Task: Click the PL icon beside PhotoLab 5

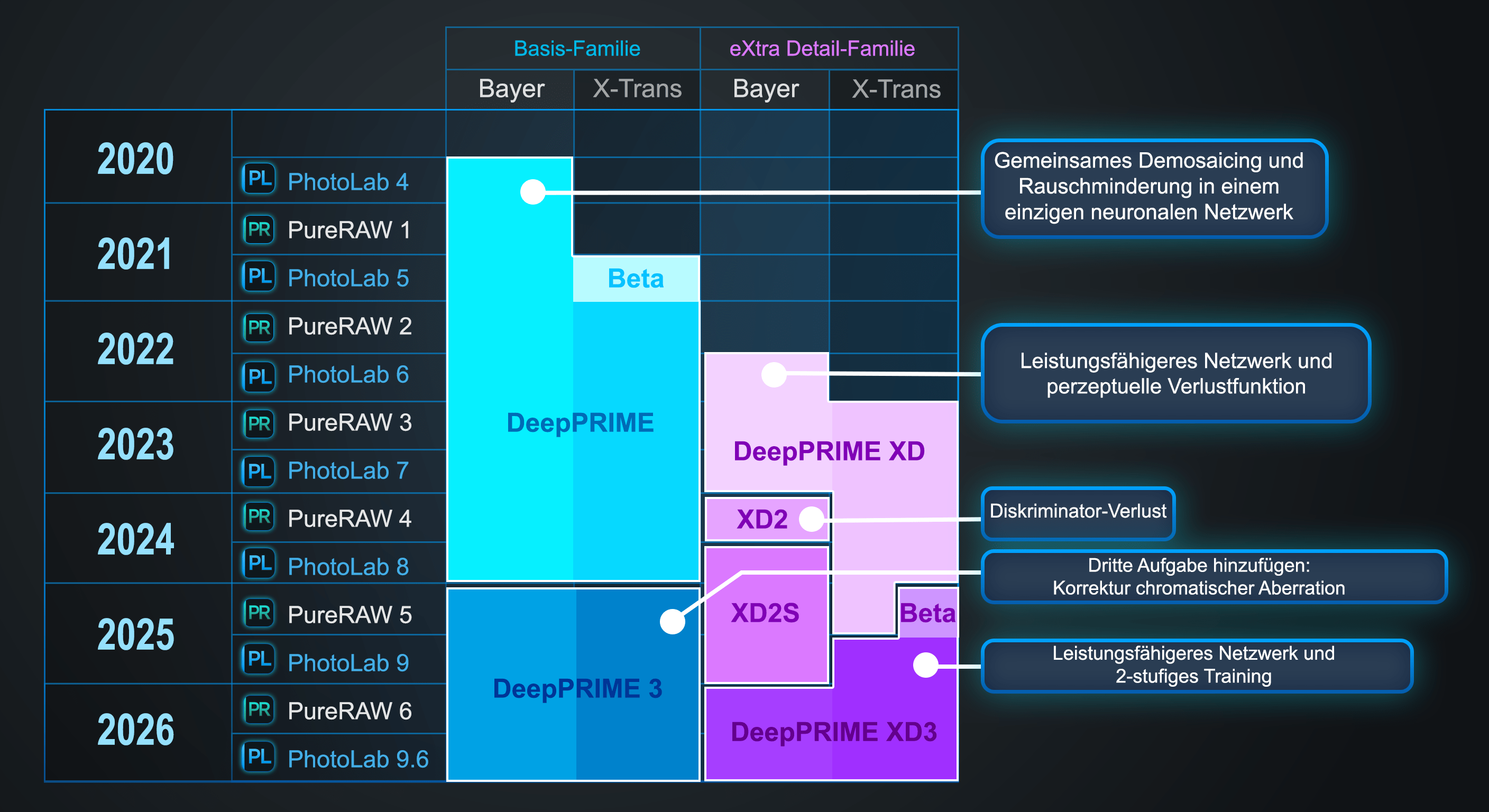Action: click(259, 277)
